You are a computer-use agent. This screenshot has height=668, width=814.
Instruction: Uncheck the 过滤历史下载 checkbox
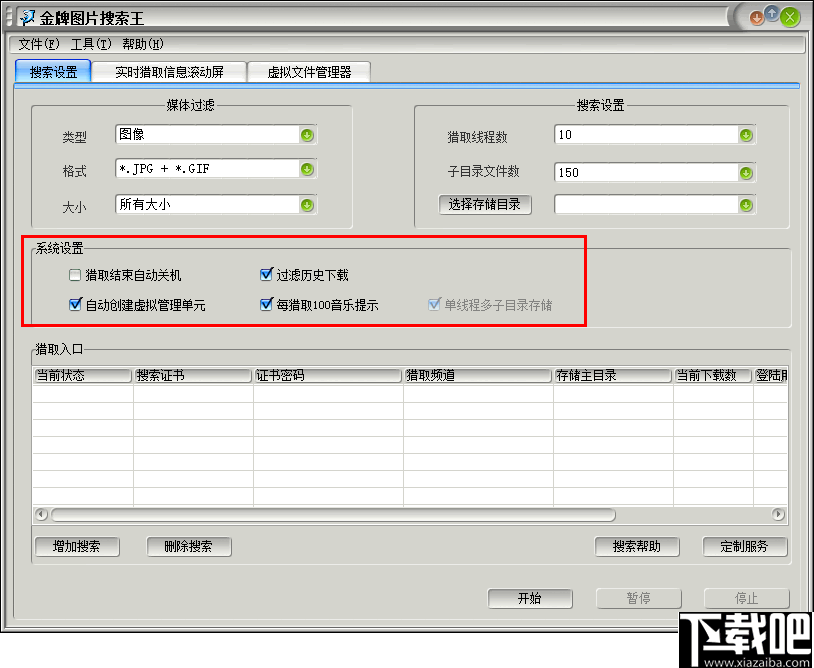click(266, 273)
